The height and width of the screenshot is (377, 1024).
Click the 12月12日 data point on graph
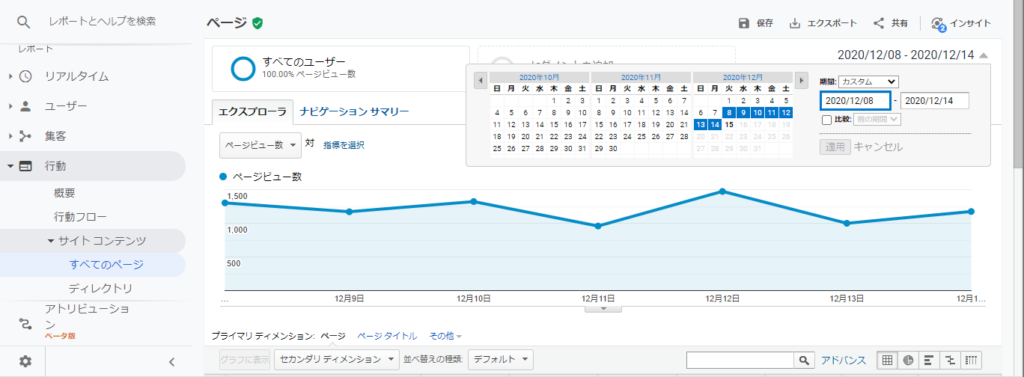coord(722,191)
